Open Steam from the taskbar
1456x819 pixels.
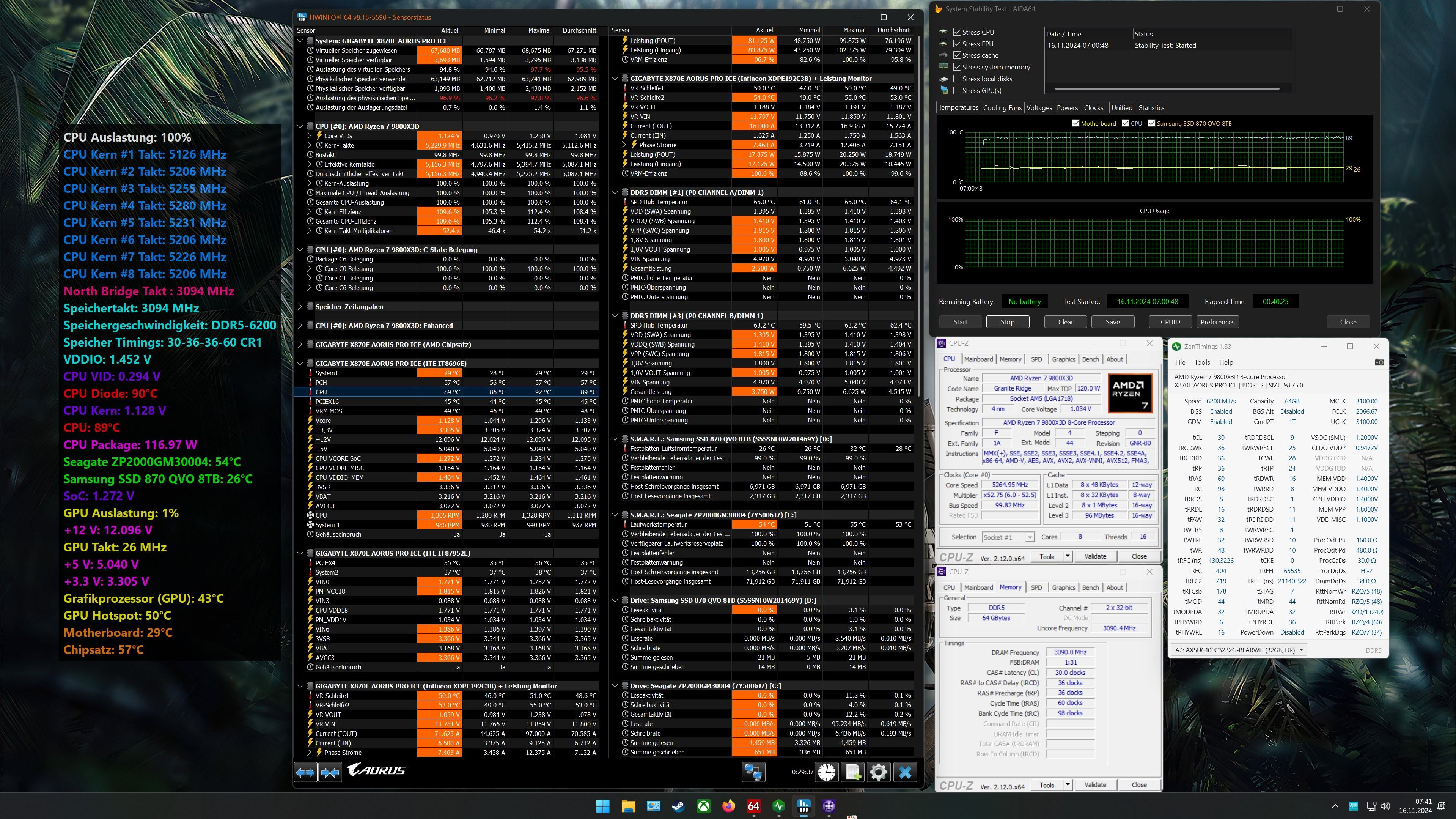678,806
